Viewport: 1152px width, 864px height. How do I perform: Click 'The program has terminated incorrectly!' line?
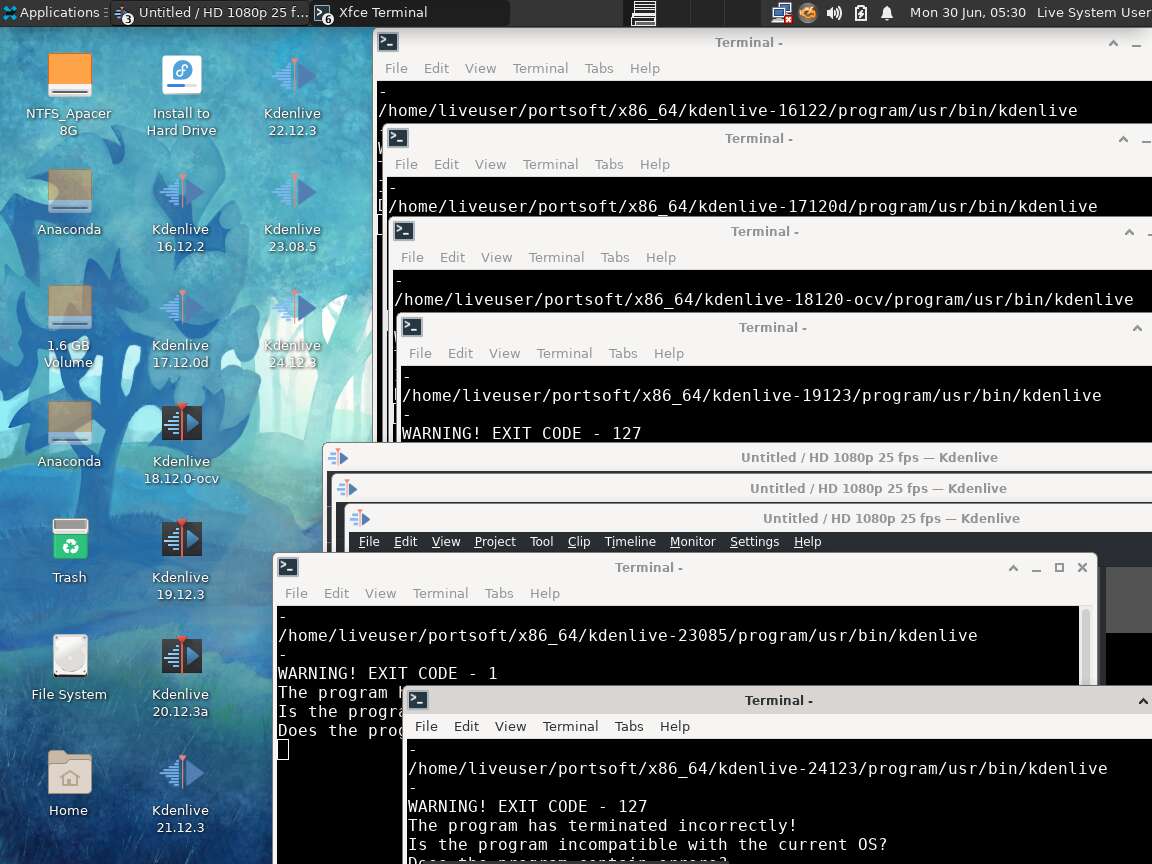point(602,826)
